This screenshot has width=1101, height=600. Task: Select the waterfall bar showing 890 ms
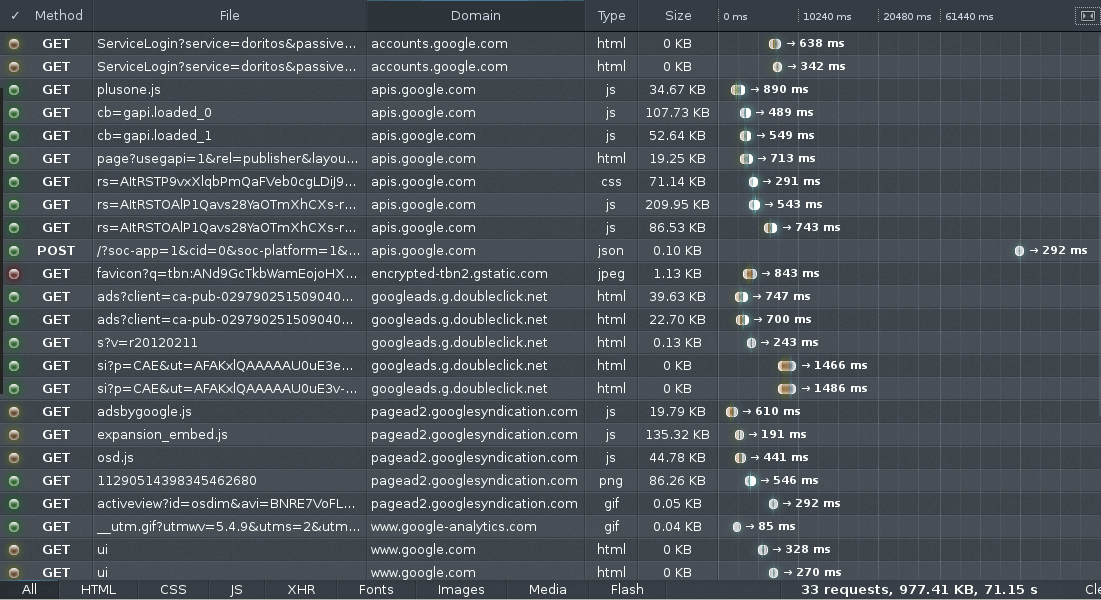point(737,90)
